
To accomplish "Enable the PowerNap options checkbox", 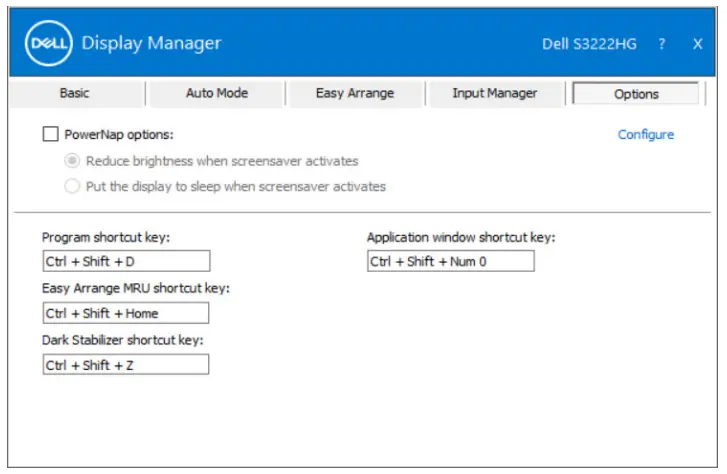I will tap(50, 134).
